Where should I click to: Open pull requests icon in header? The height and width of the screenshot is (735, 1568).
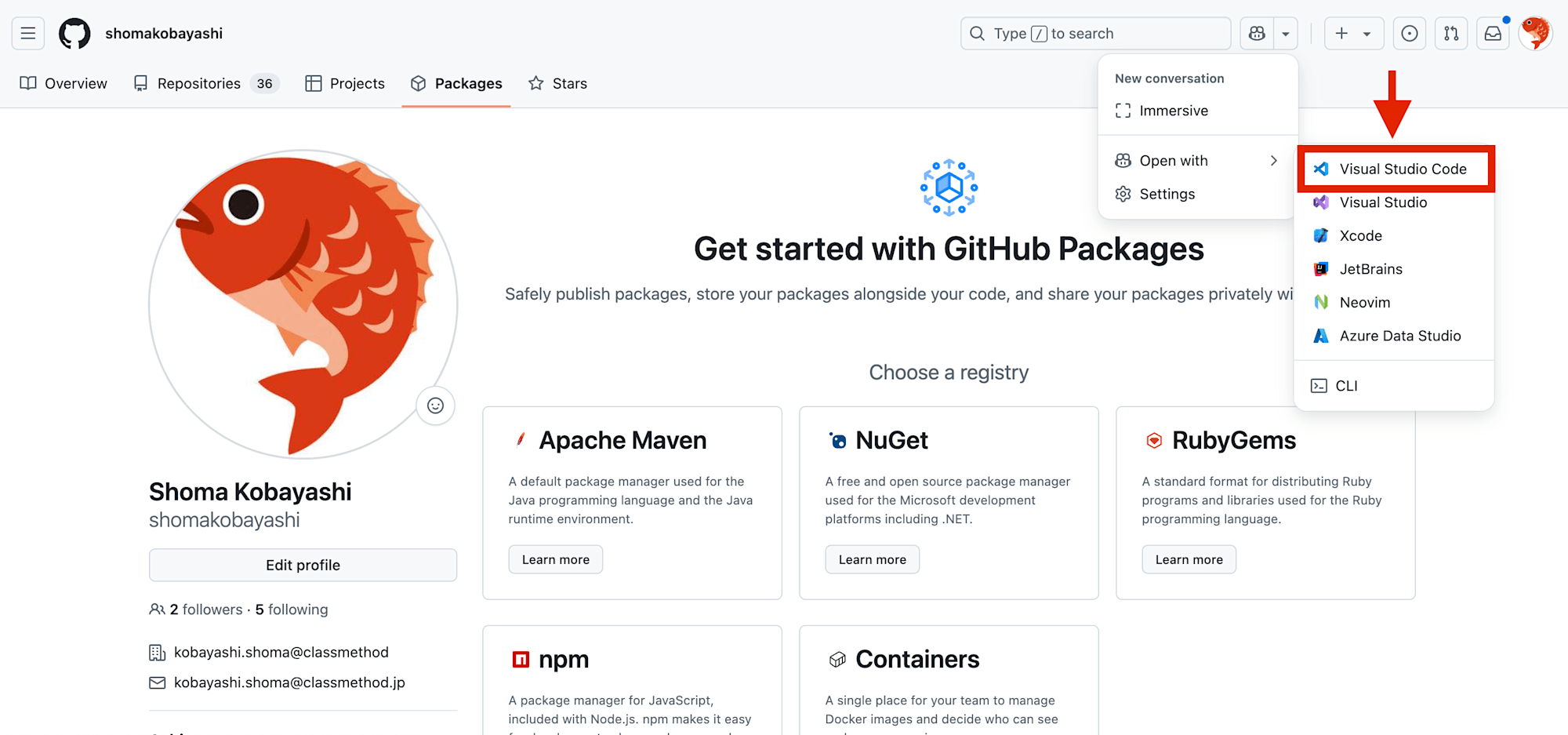click(x=1451, y=33)
